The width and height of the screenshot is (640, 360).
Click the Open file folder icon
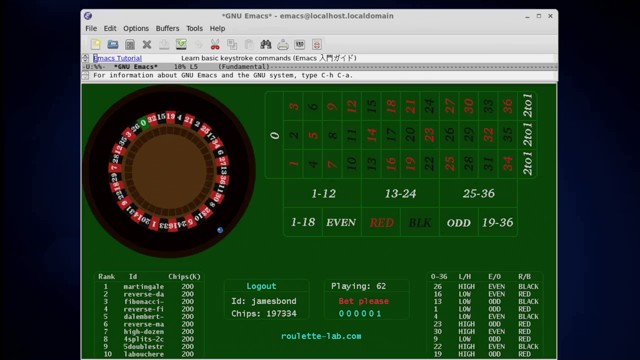coord(113,44)
